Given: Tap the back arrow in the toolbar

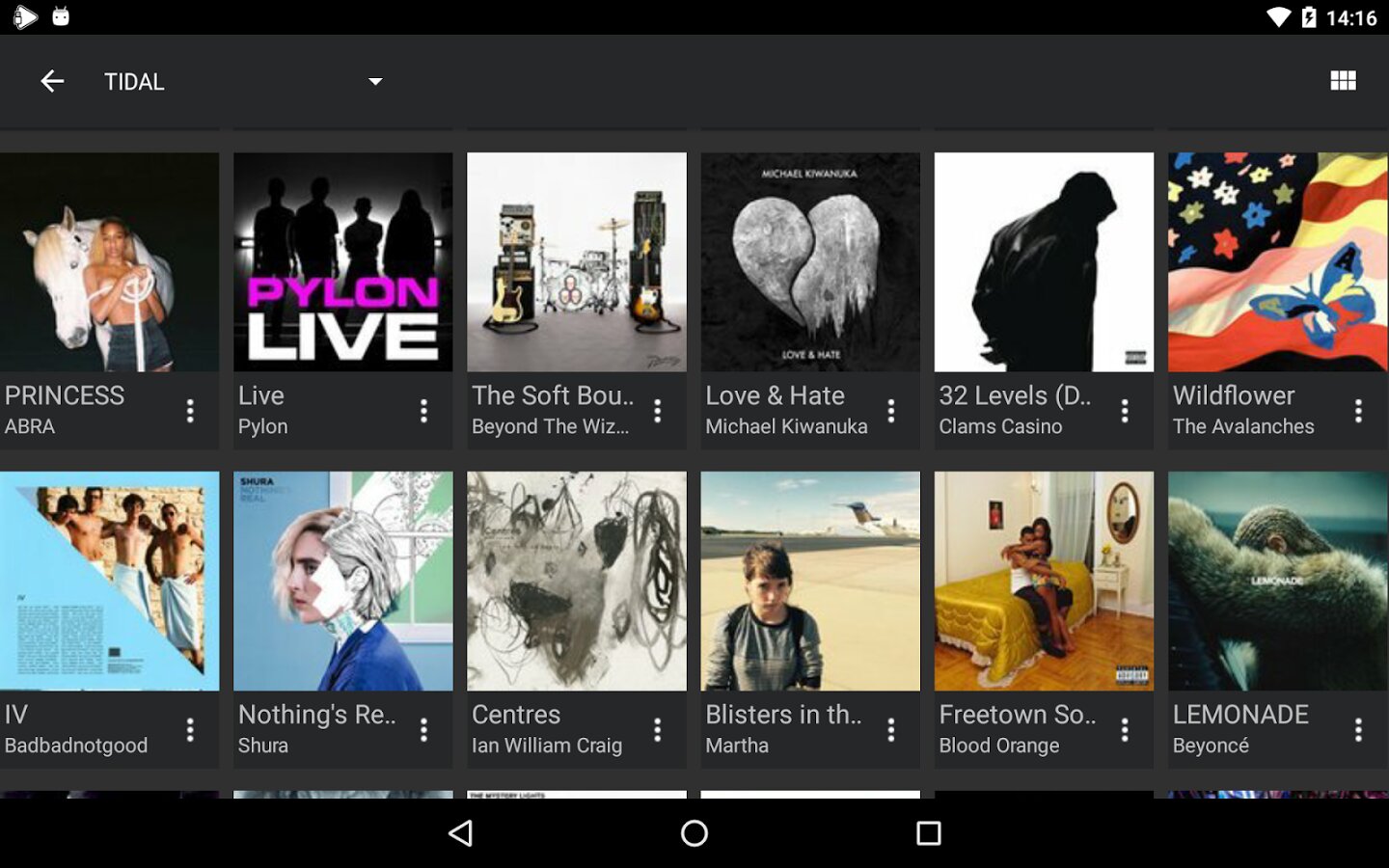Looking at the screenshot, I should click(x=52, y=82).
